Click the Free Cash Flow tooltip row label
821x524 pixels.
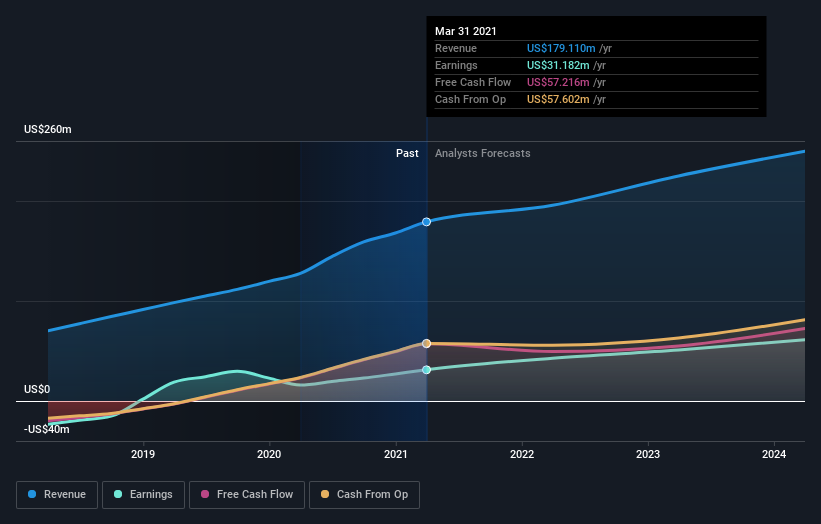(x=473, y=82)
